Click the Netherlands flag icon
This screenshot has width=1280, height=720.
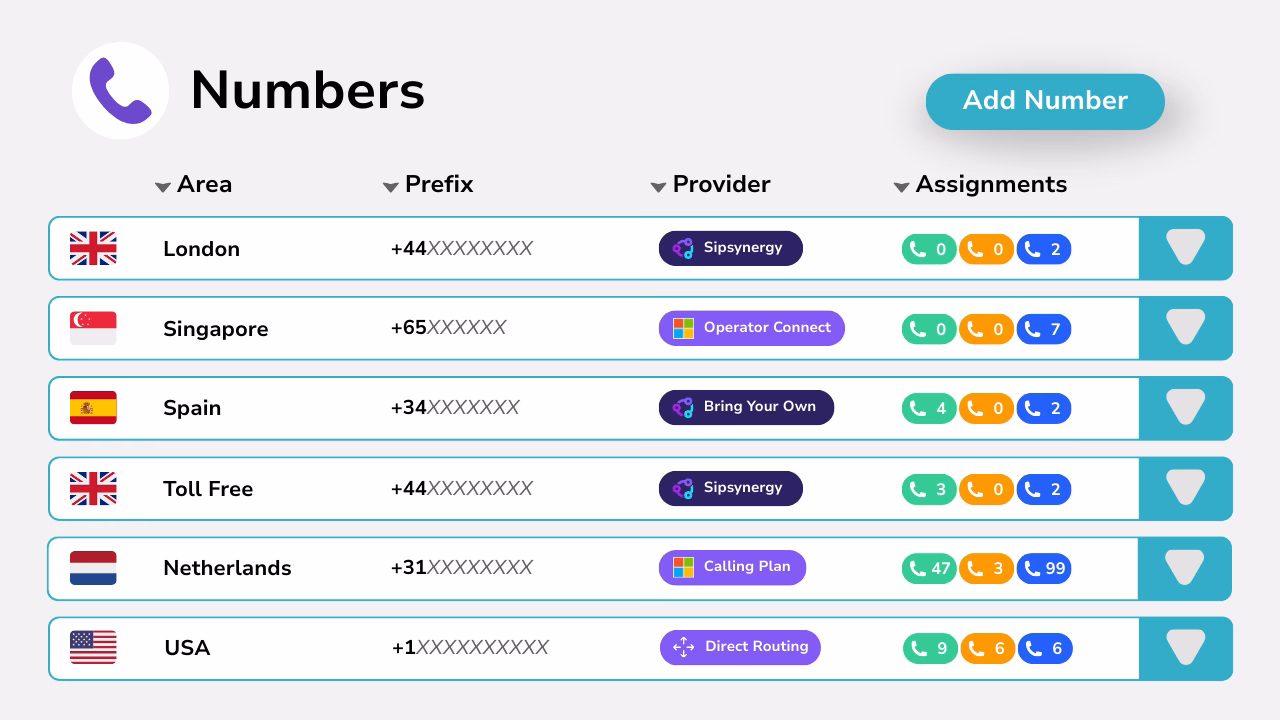[x=93, y=568]
